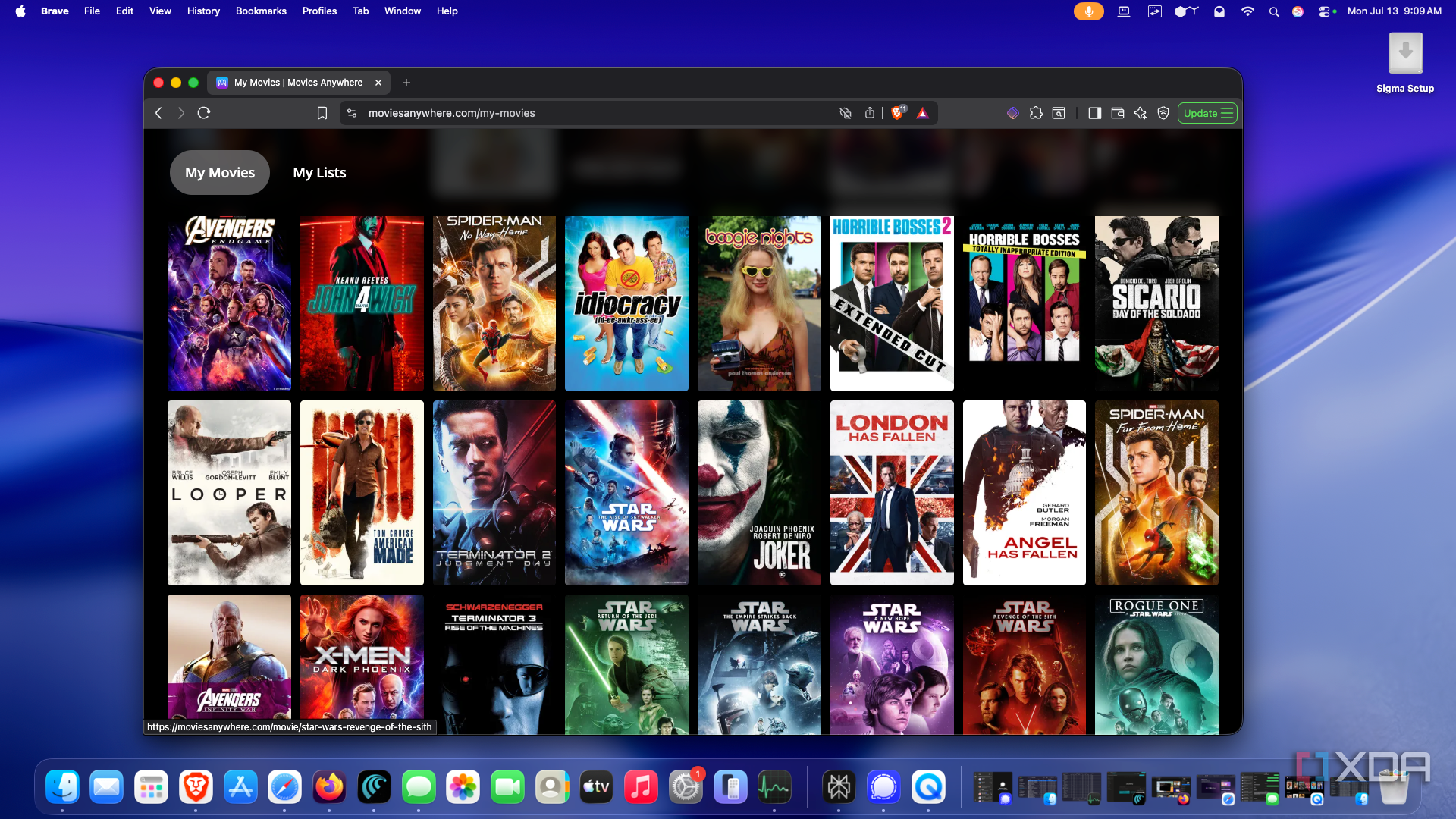Open Activity Monitor in the Dock
Image resolution: width=1456 pixels, height=819 pixels.
click(774, 787)
